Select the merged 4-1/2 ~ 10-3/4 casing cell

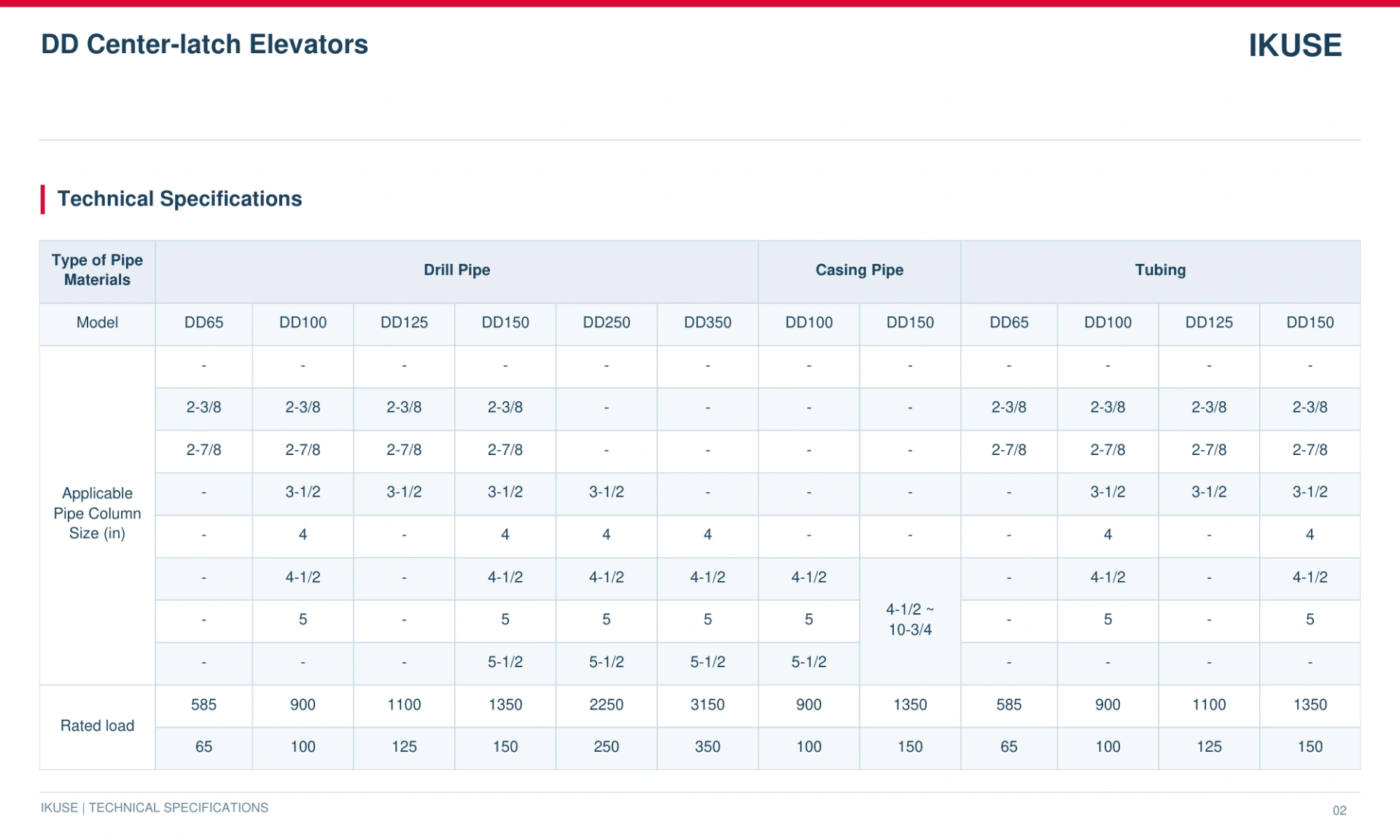pyautogui.click(x=910, y=621)
